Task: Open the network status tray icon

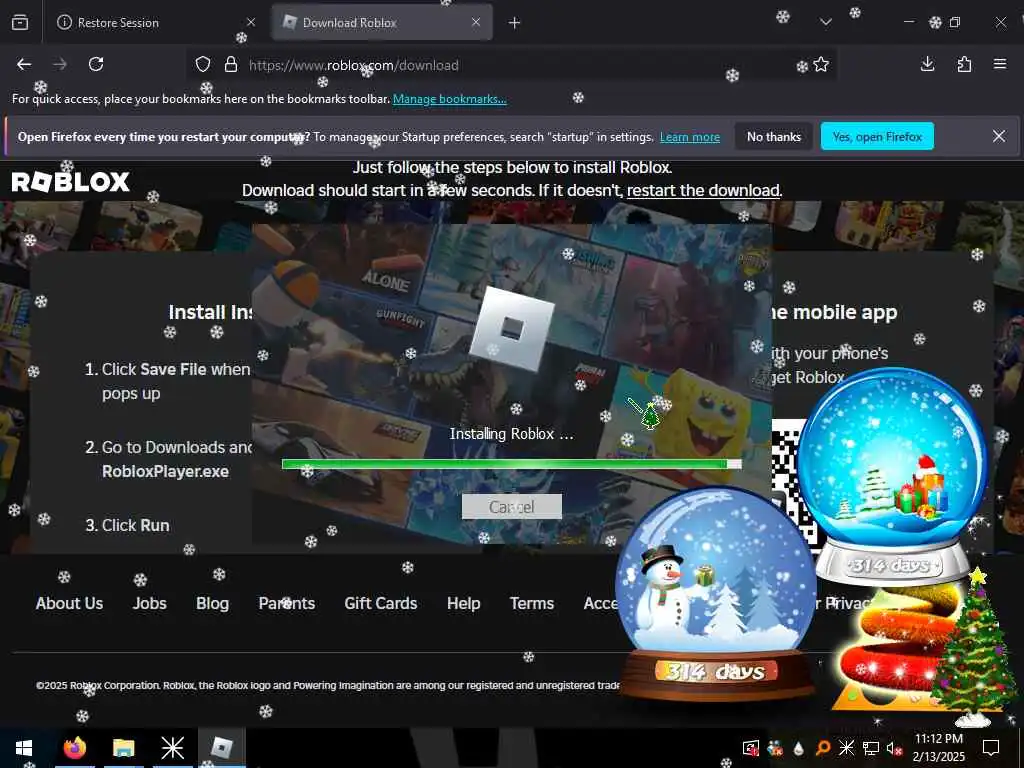Action: click(871, 748)
